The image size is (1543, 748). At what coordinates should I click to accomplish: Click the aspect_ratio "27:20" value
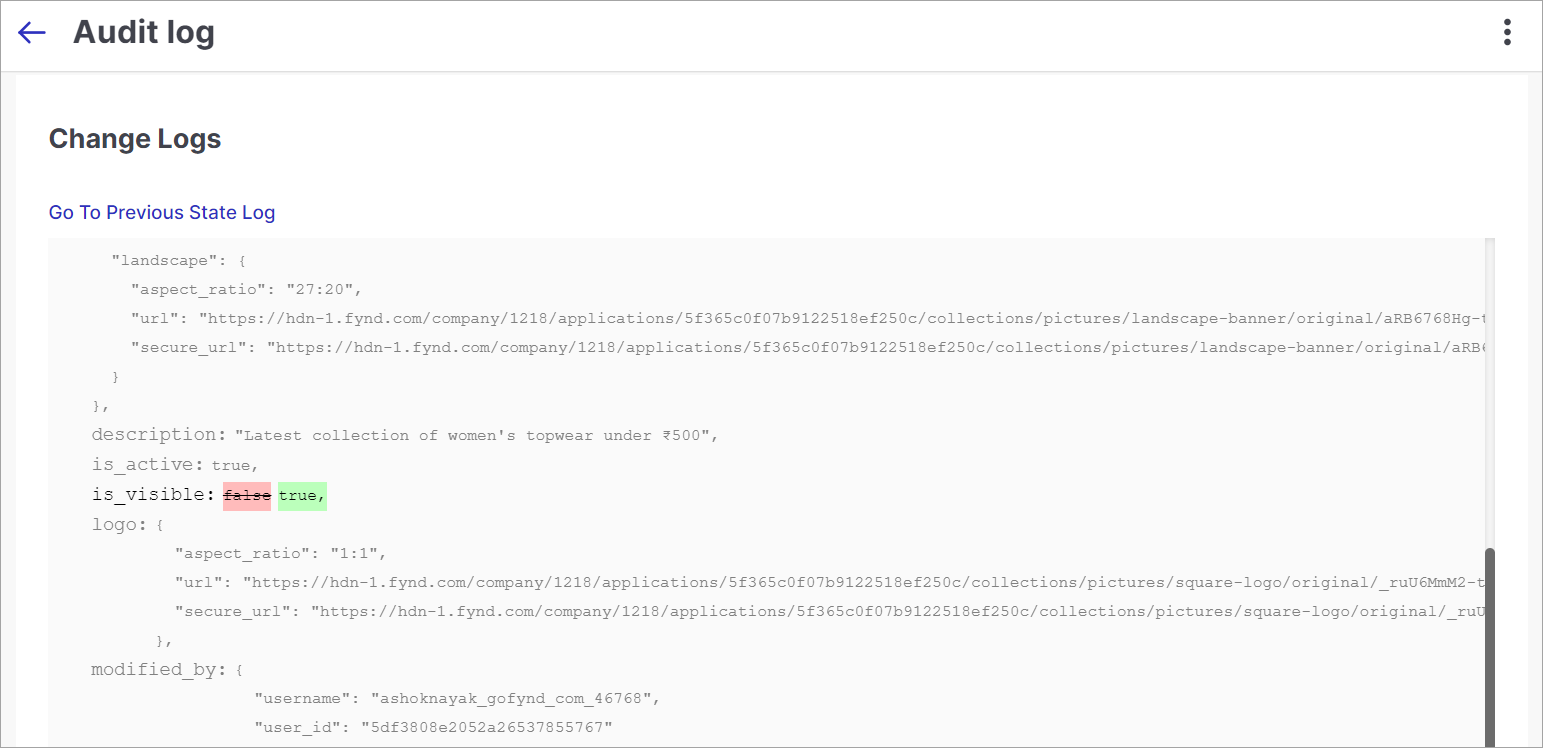[323, 290]
